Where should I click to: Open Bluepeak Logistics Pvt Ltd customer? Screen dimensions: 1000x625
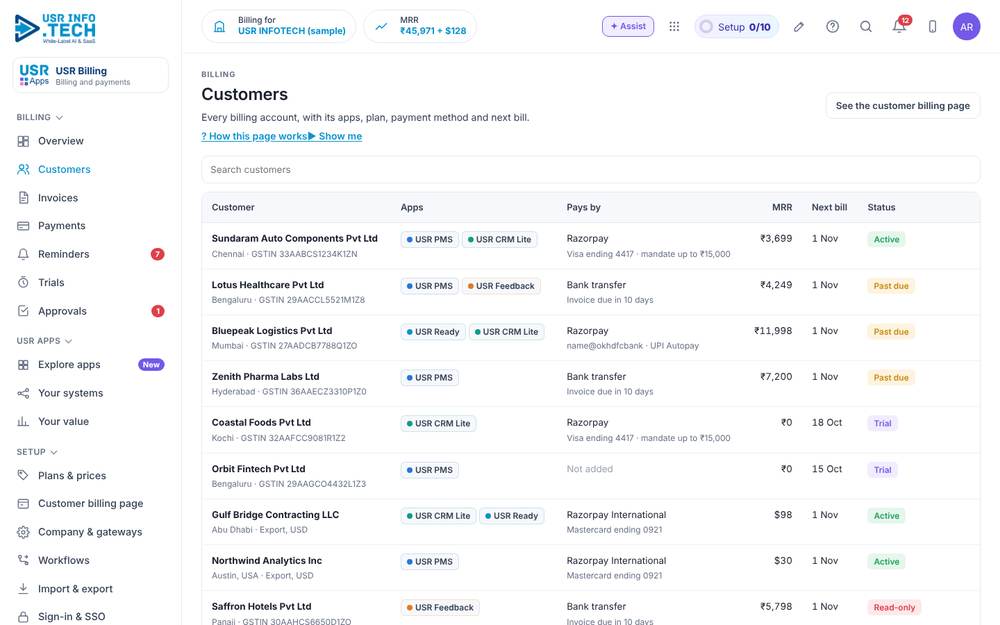(272, 330)
